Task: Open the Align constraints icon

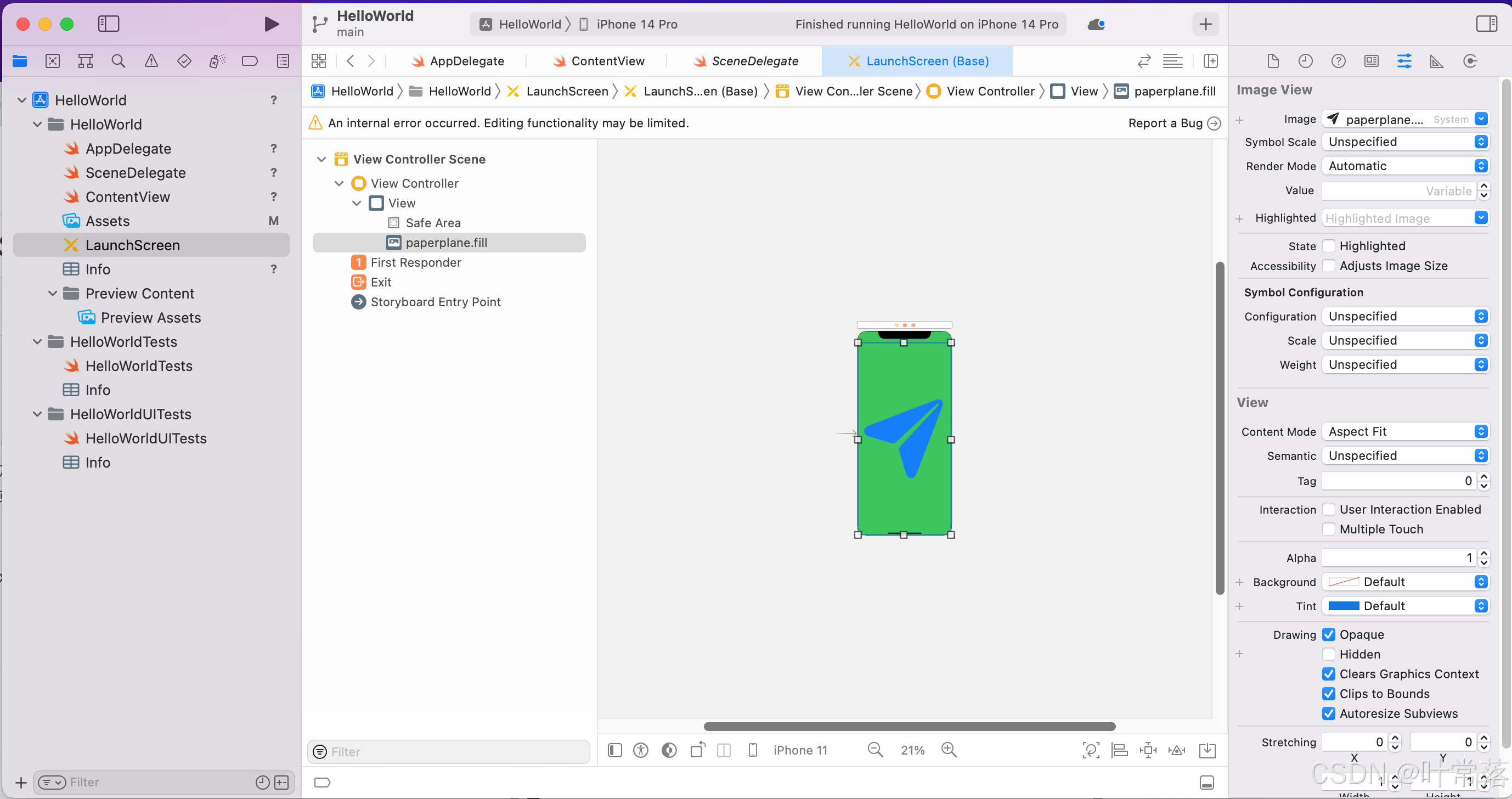Action: tap(1119, 750)
